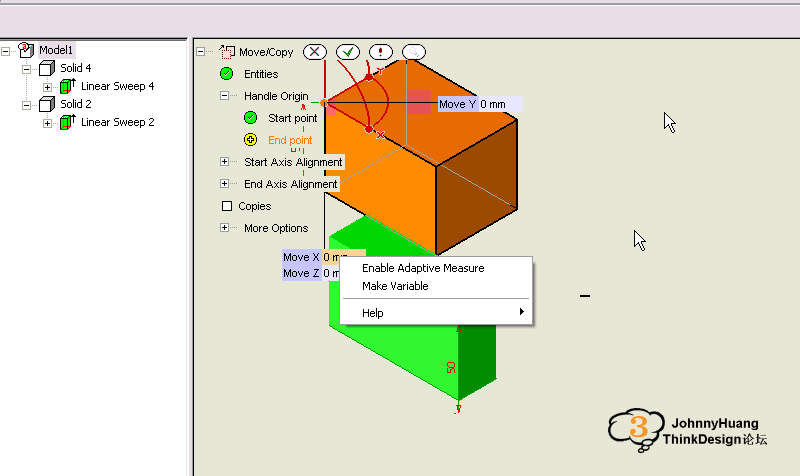The width and height of the screenshot is (800, 476).
Task: Click the Move Z value field
Action: (x=331, y=273)
